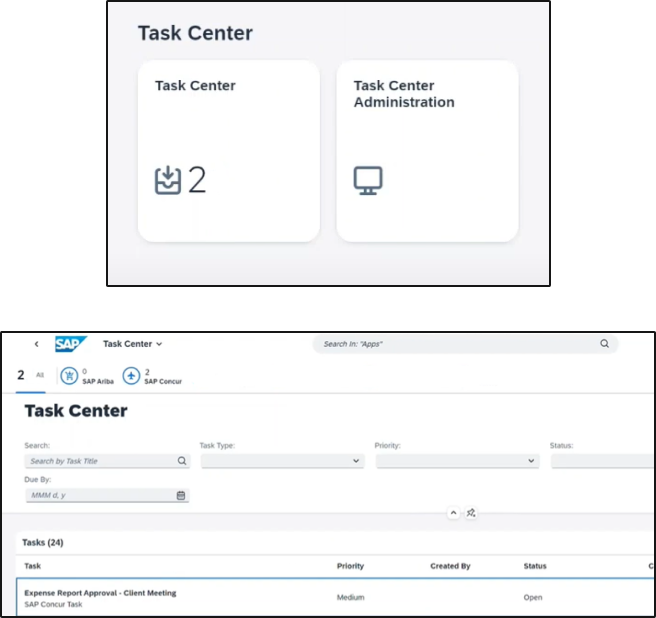Go back using the back arrow

pyautogui.click(x=36, y=344)
